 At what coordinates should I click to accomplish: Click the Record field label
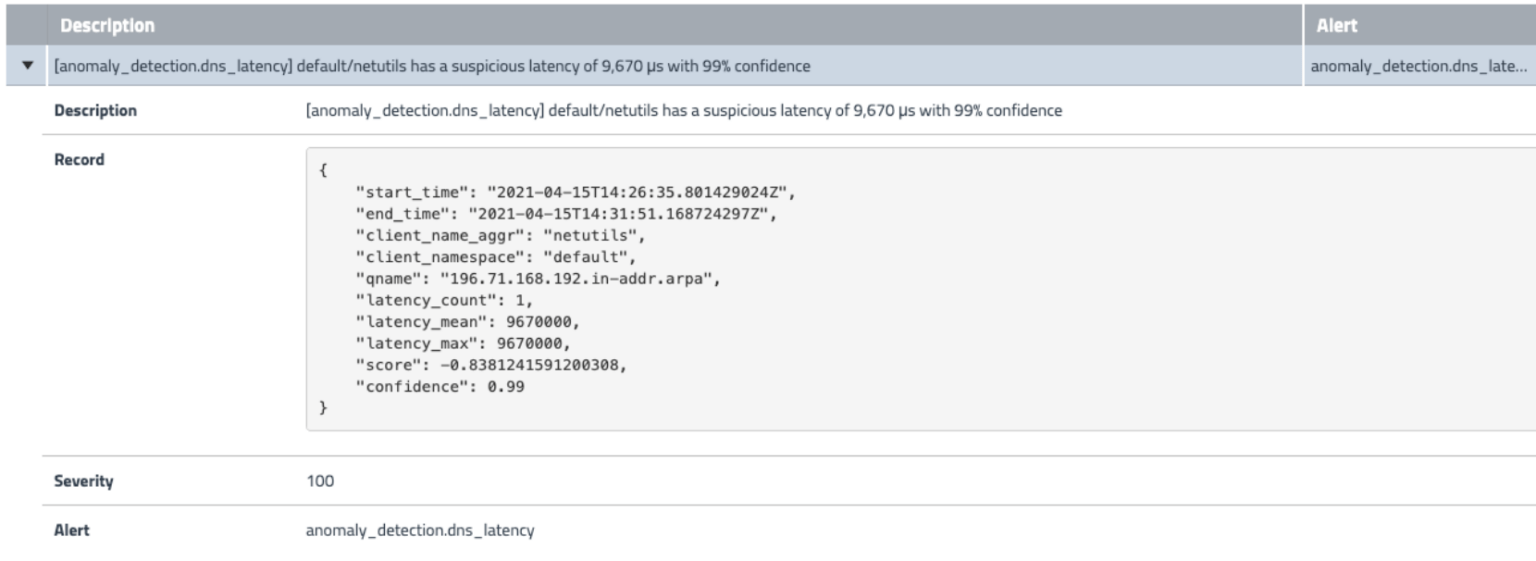click(x=79, y=160)
